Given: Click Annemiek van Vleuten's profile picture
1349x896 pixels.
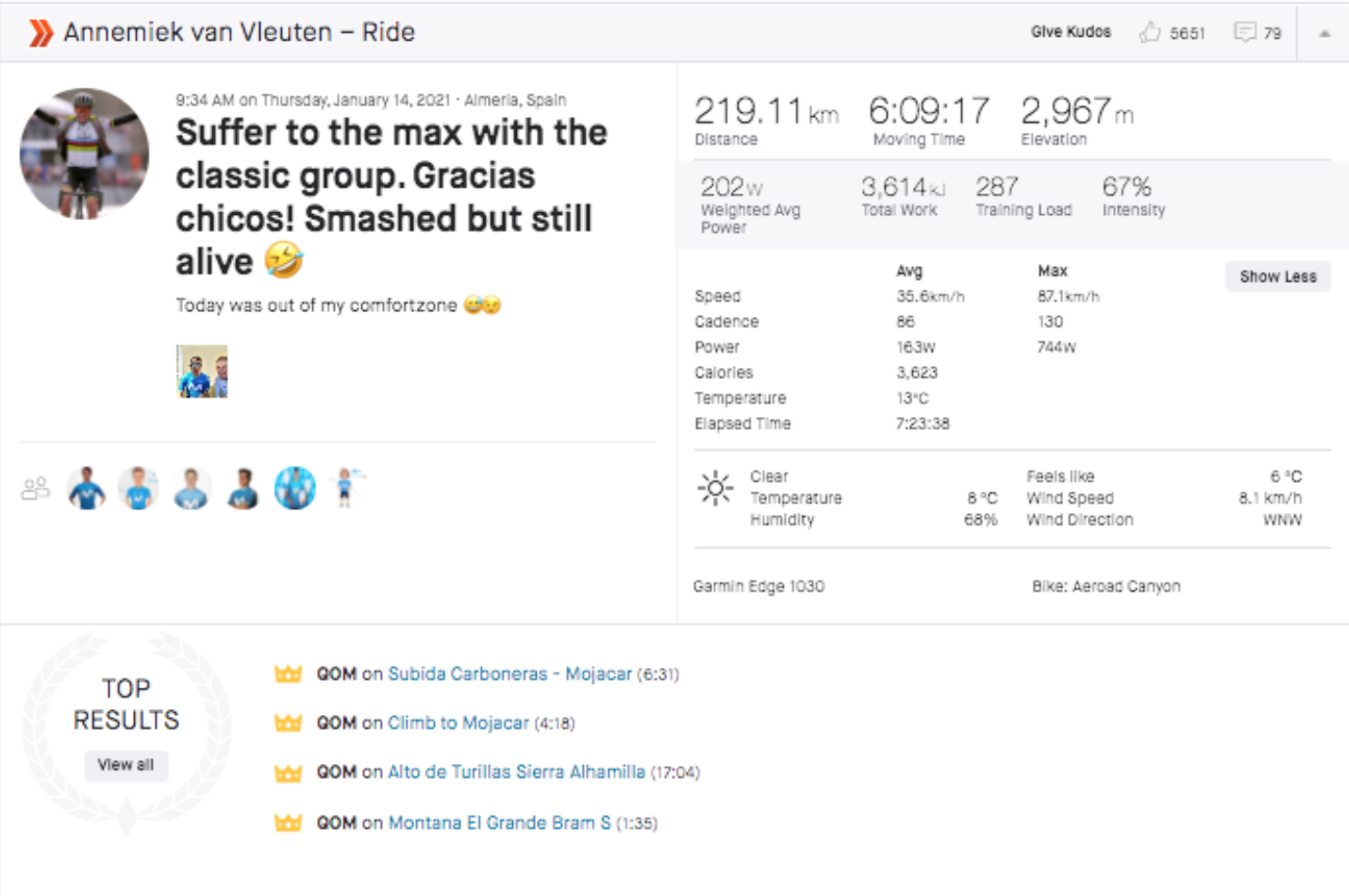Looking at the screenshot, I should click(84, 154).
